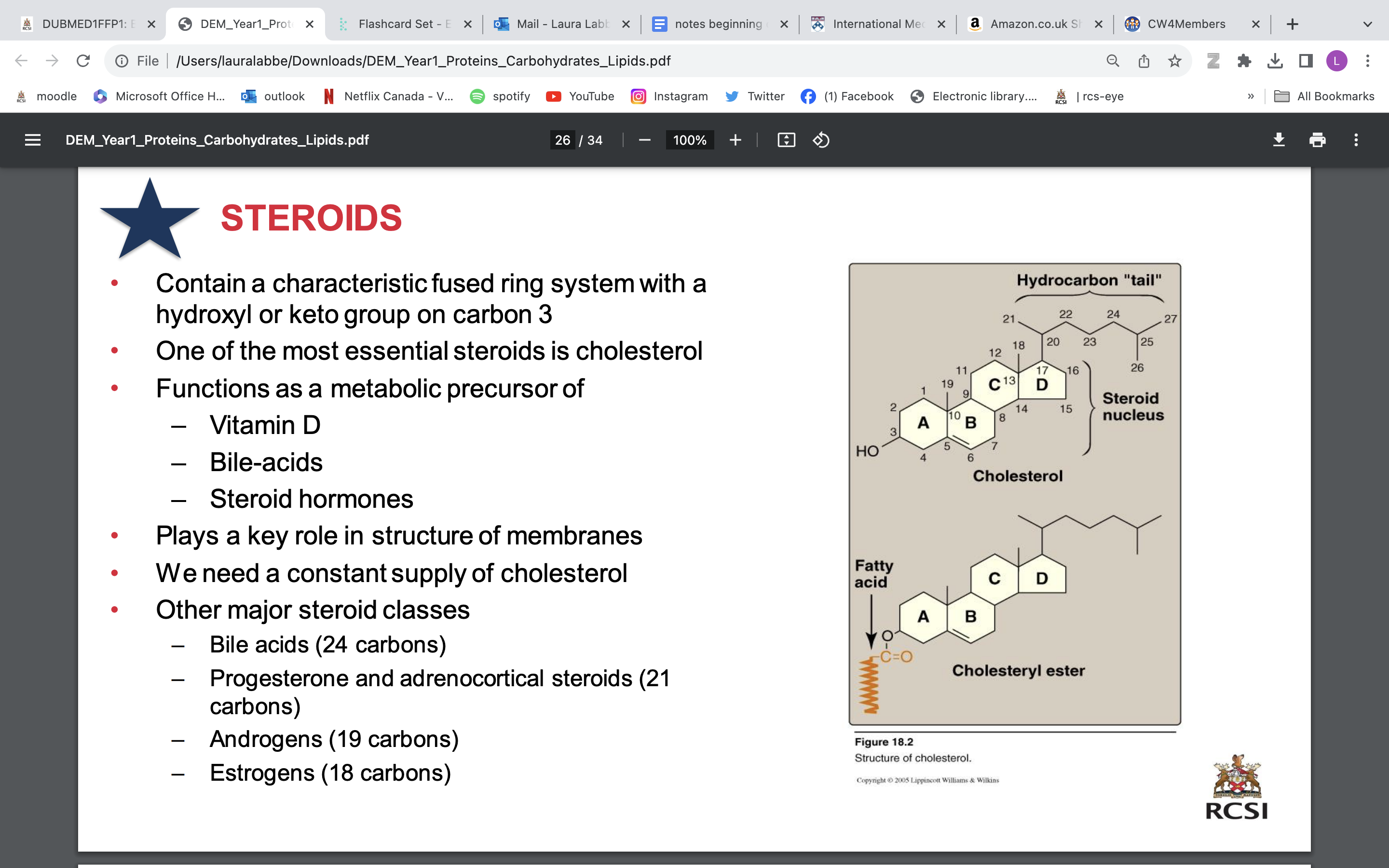Print the PDF document
Image resolution: width=1389 pixels, height=868 pixels.
(1317, 139)
